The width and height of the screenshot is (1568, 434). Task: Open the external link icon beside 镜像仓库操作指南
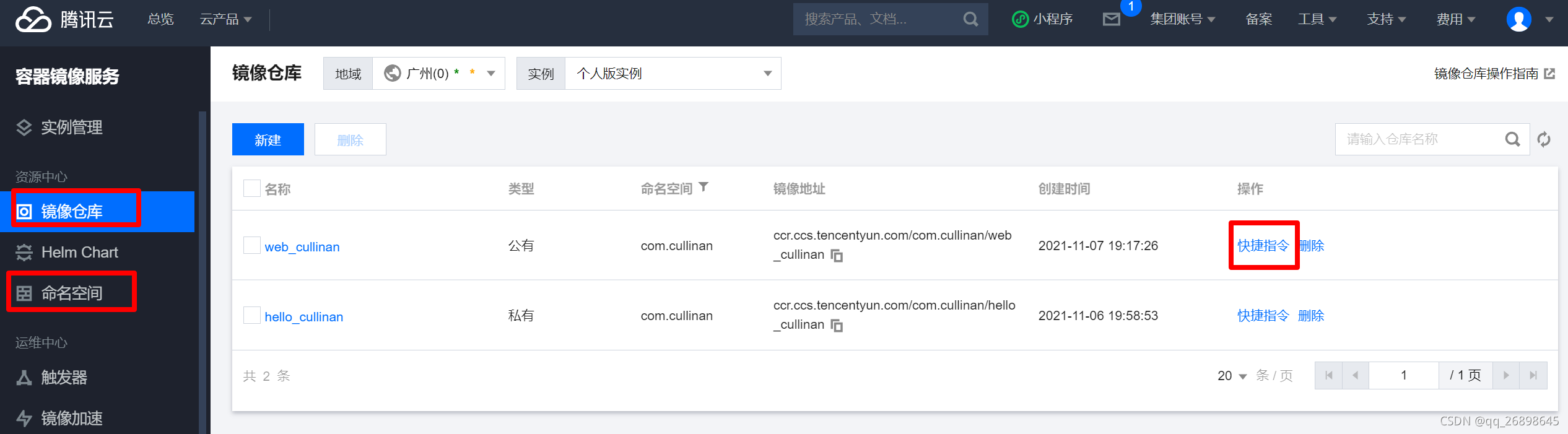[1549, 74]
